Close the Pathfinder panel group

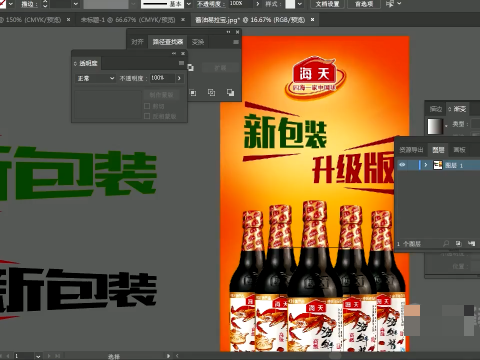(x=237, y=32)
